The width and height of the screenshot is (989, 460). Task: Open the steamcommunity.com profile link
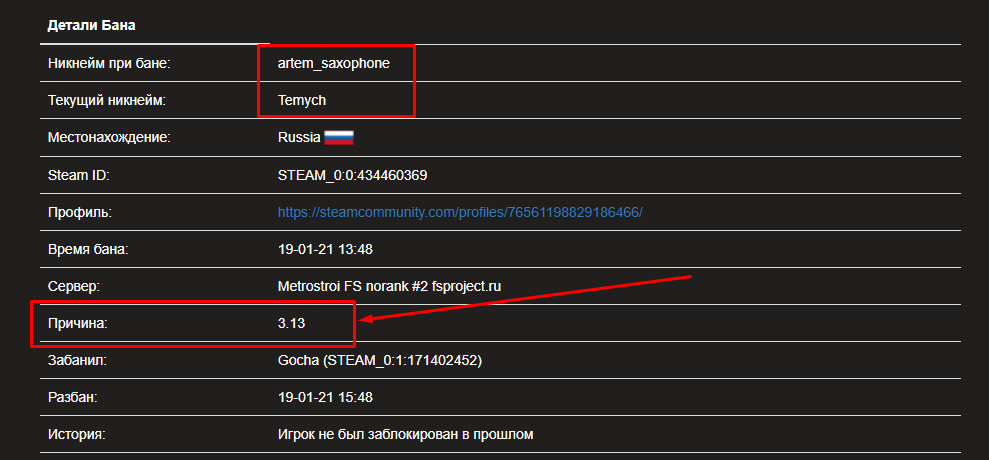coord(460,212)
